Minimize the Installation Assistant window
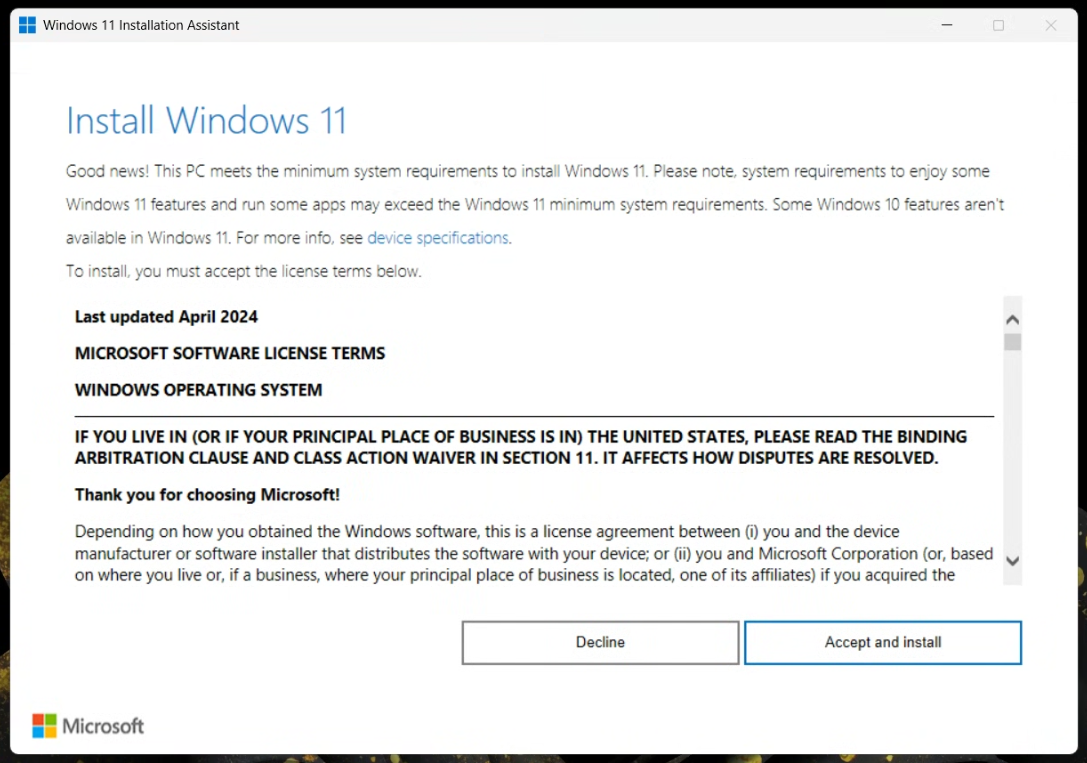This screenshot has height=763, width=1087. coord(945,25)
